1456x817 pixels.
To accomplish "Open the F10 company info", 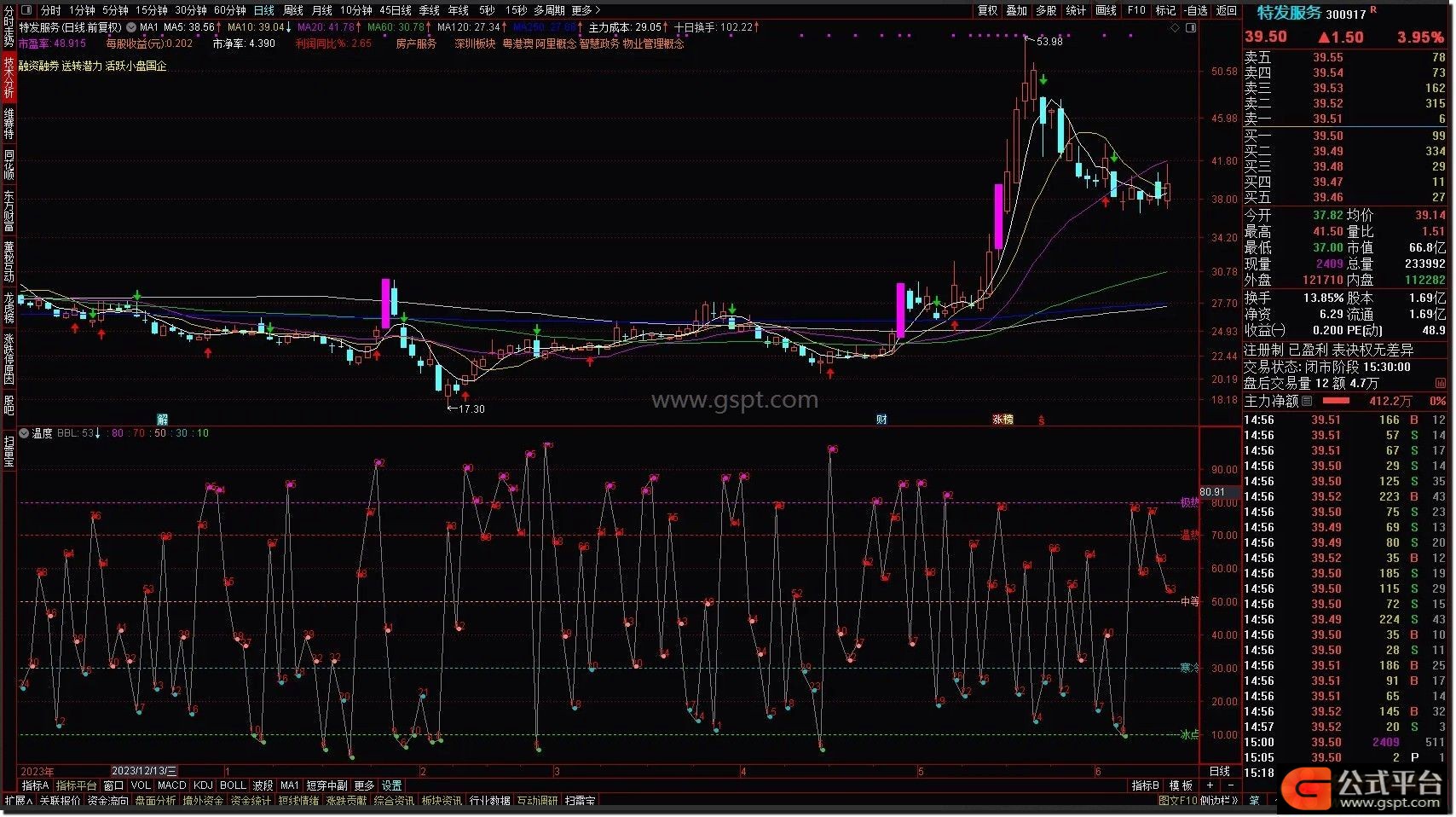I will [x=1136, y=10].
